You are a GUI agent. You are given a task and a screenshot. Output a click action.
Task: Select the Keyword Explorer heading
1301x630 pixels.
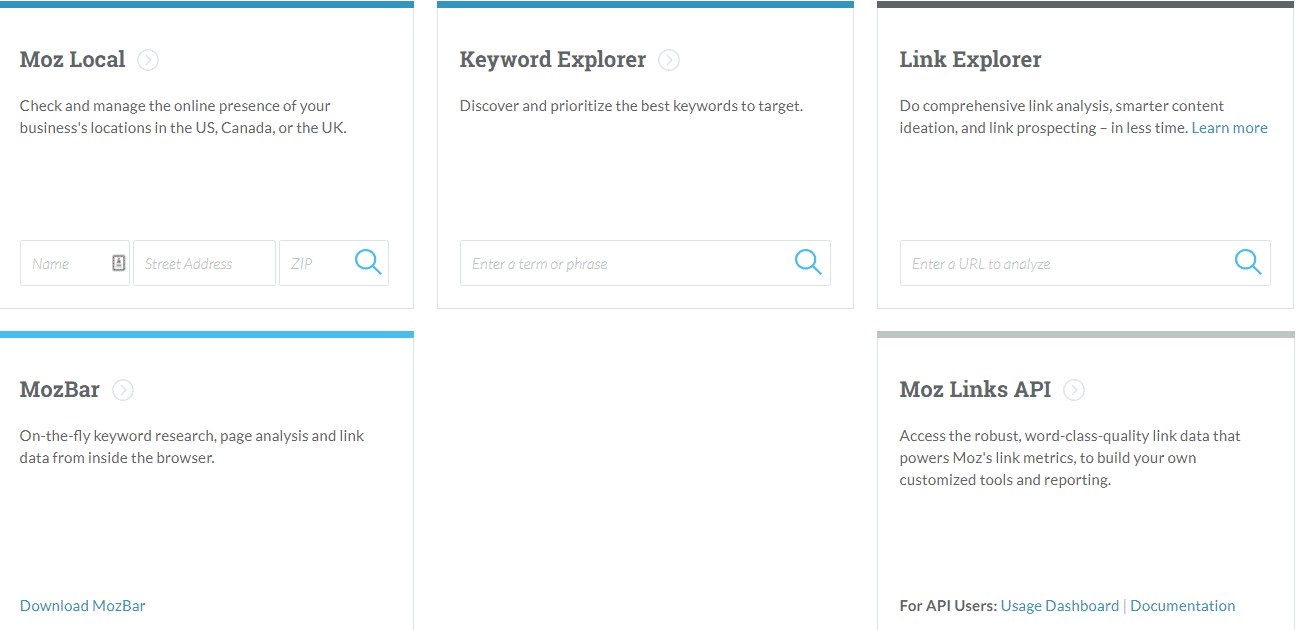click(553, 59)
